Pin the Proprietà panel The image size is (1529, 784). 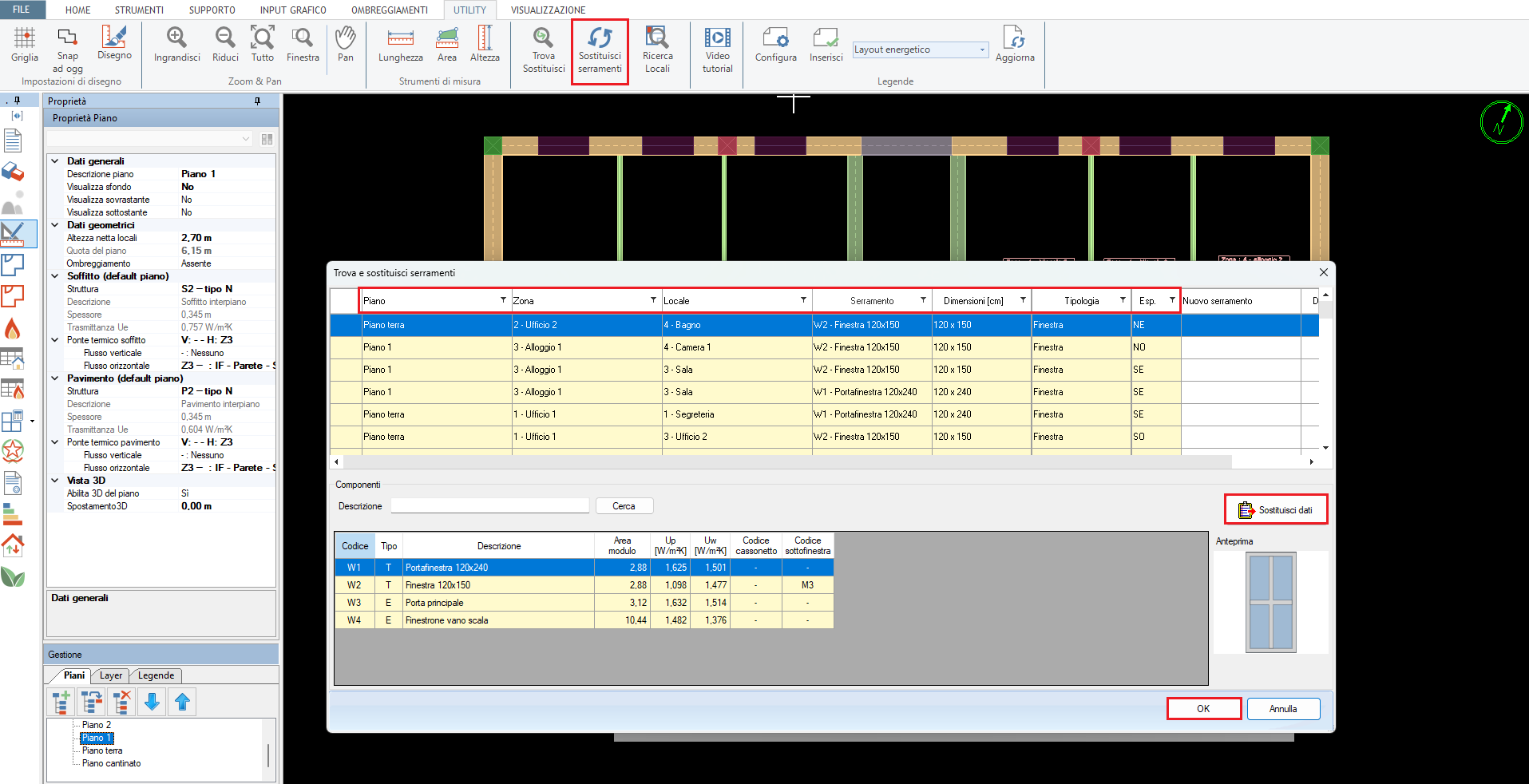pyautogui.click(x=257, y=101)
